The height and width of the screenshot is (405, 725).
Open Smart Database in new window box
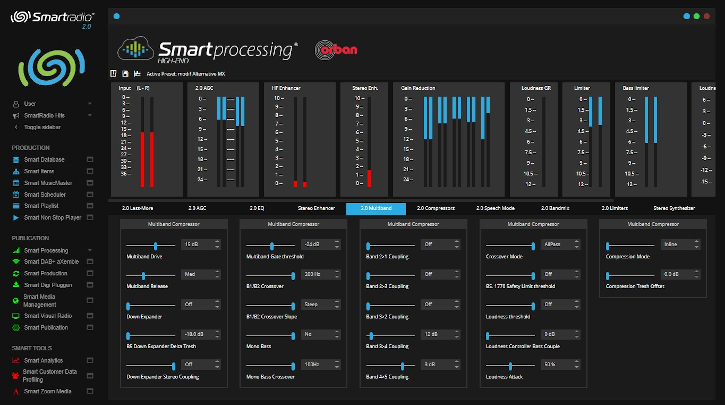tap(90, 160)
